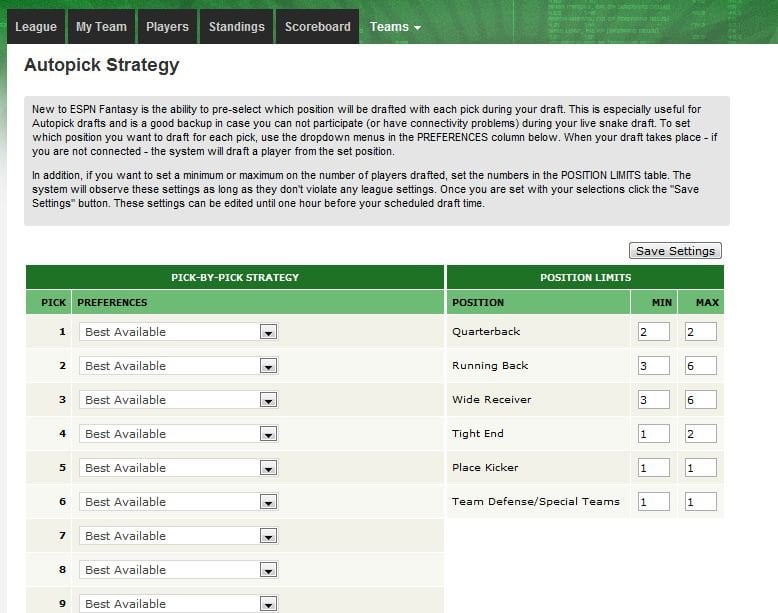
Task: Click the Wide Receiver MIN field
Action: pyautogui.click(x=653, y=400)
